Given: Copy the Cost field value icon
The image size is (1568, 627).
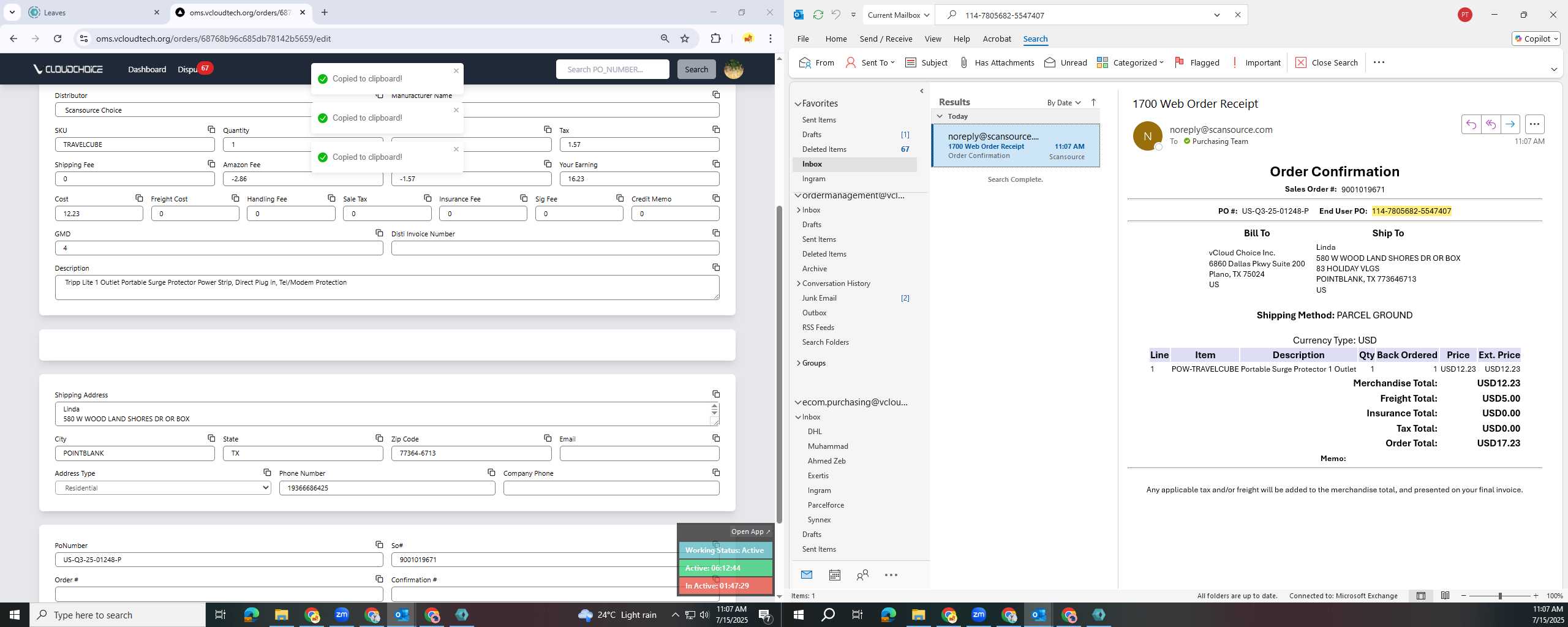Looking at the screenshot, I should click(139, 198).
